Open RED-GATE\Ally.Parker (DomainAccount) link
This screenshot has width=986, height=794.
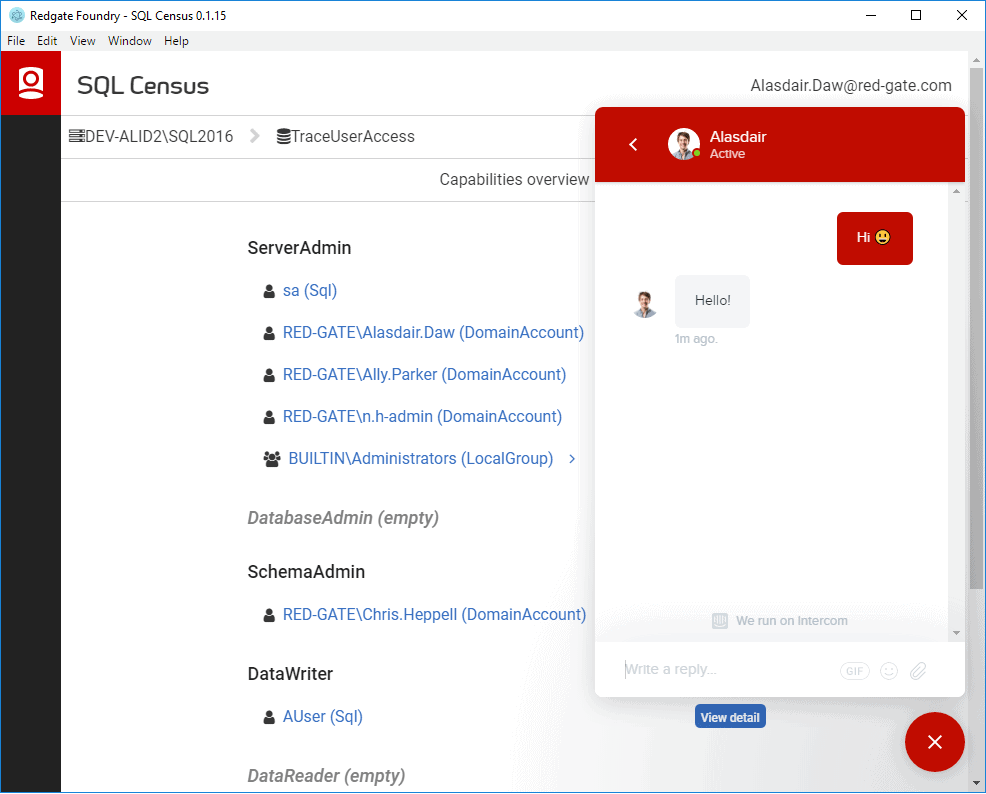[x=424, y=375]
